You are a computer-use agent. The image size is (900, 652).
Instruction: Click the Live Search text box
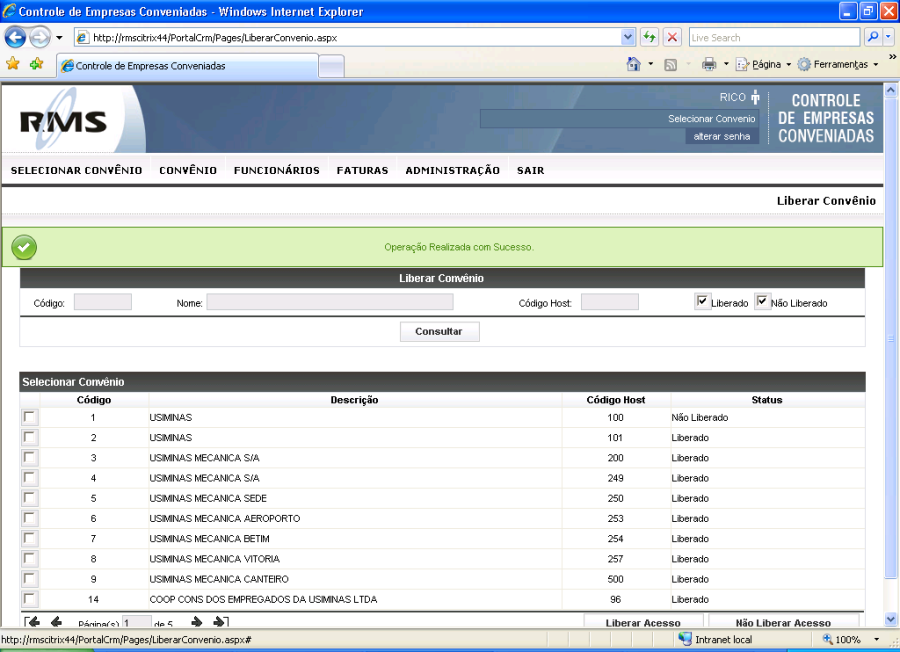point(774,37)
